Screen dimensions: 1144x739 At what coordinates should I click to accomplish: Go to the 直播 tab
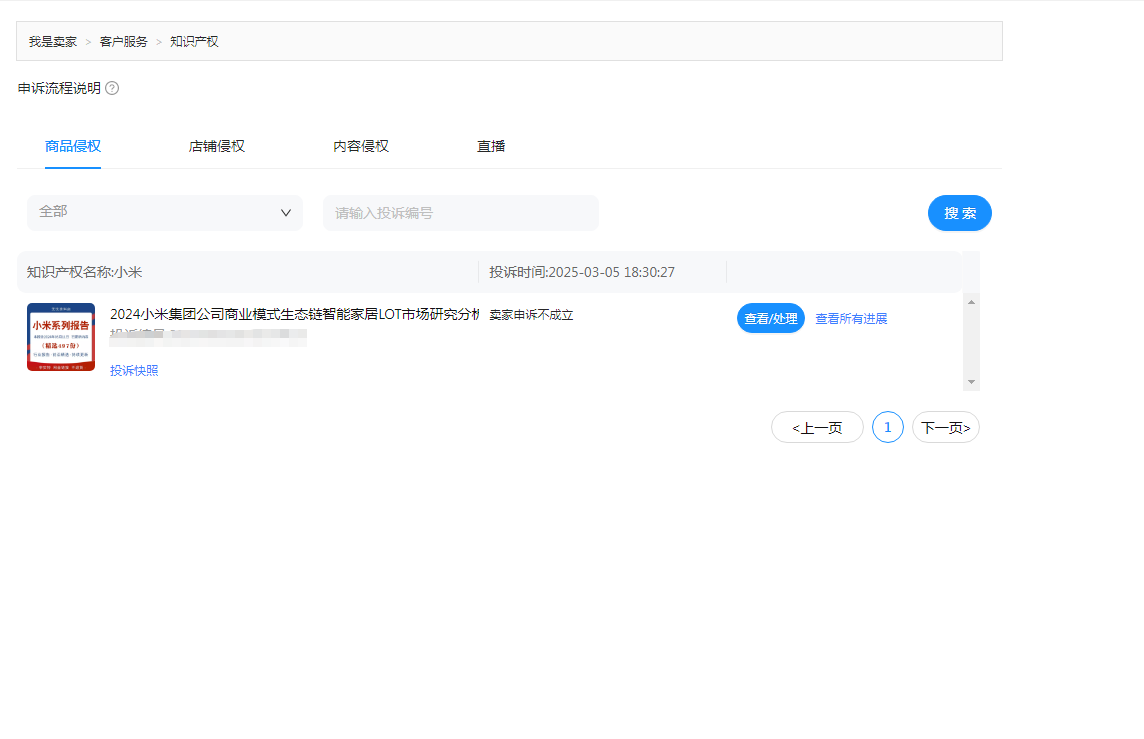coord(491,147)
